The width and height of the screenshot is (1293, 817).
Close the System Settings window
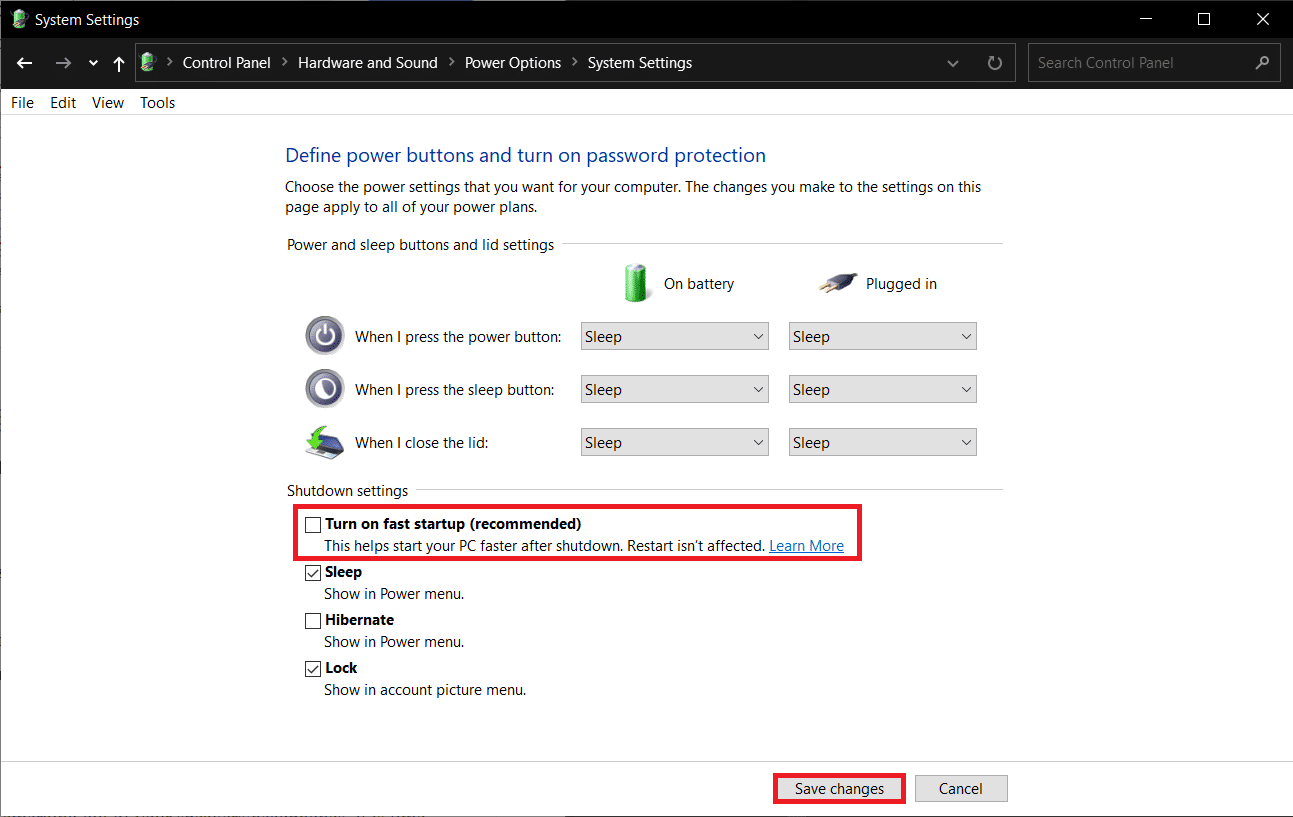(1262, 19)
